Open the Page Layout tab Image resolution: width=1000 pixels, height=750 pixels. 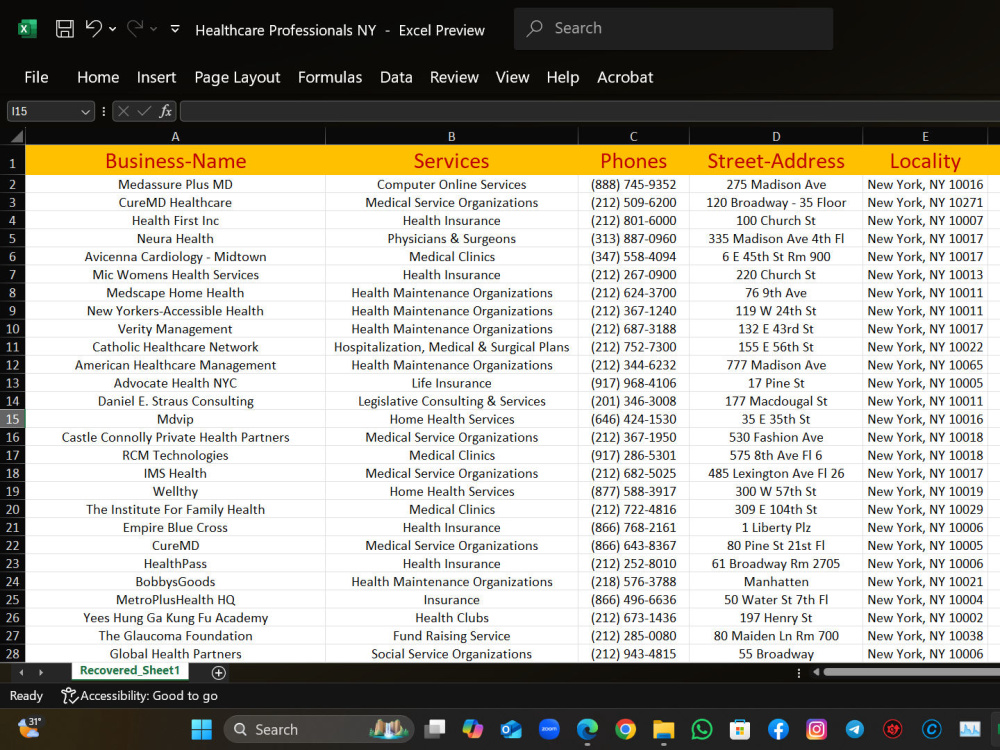[x=237, y=77]
